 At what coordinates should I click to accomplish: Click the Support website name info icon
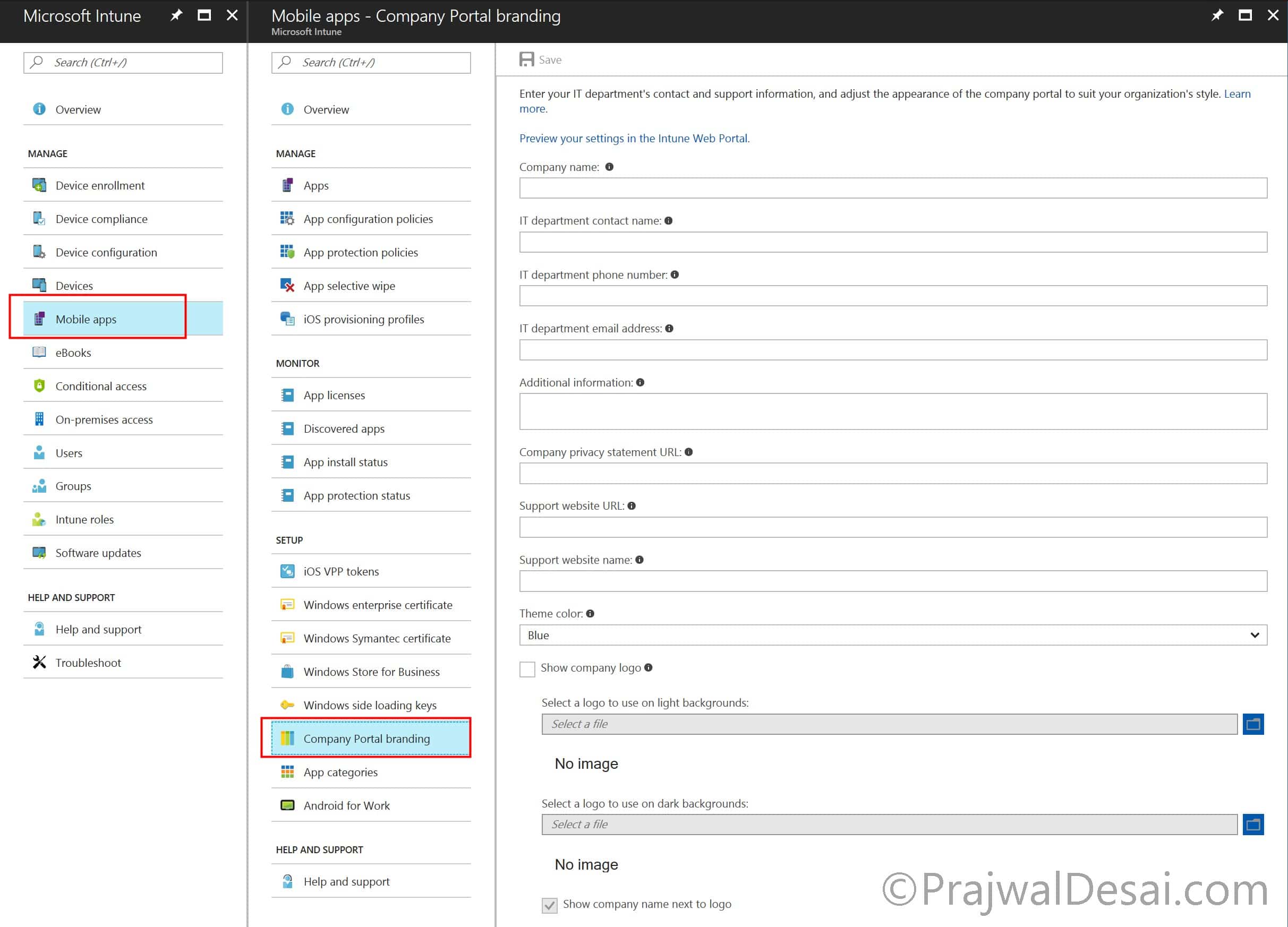[639, 560]
